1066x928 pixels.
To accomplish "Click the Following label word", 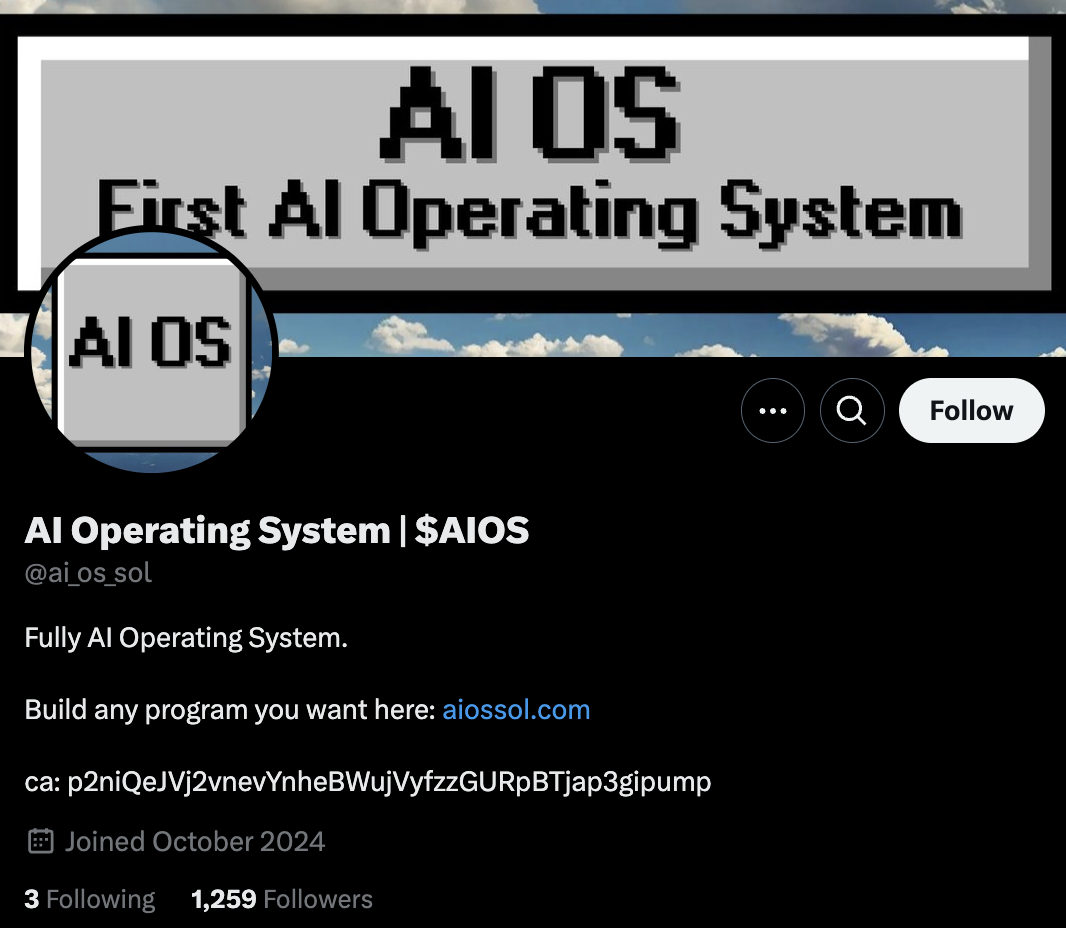I will click(101, 899).
